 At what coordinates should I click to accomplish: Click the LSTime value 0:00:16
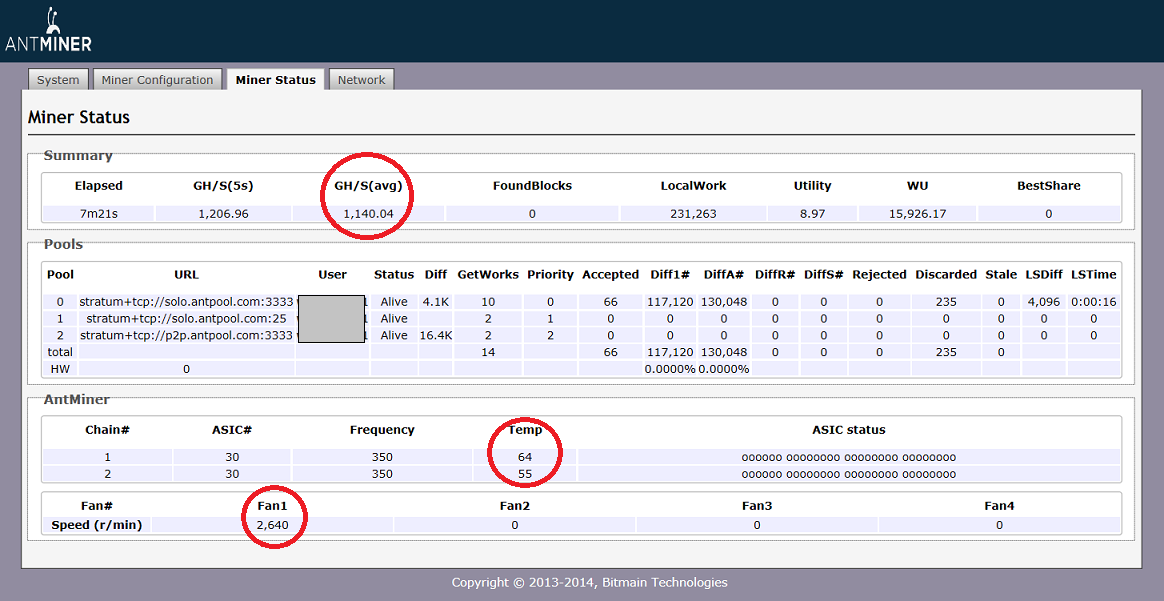pos(1093,302)
